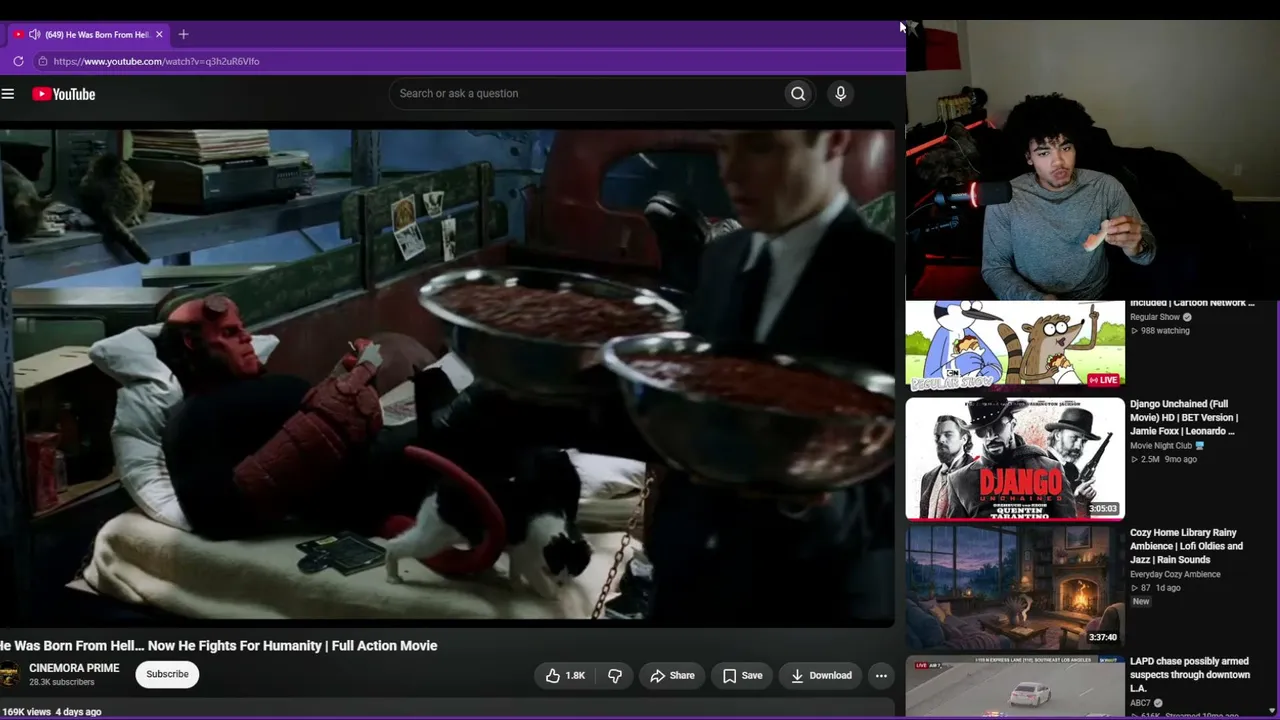1280x720 pixels.
Task: Focus the 'Search or ask a question' field
Action: click(x=588, y=94)
